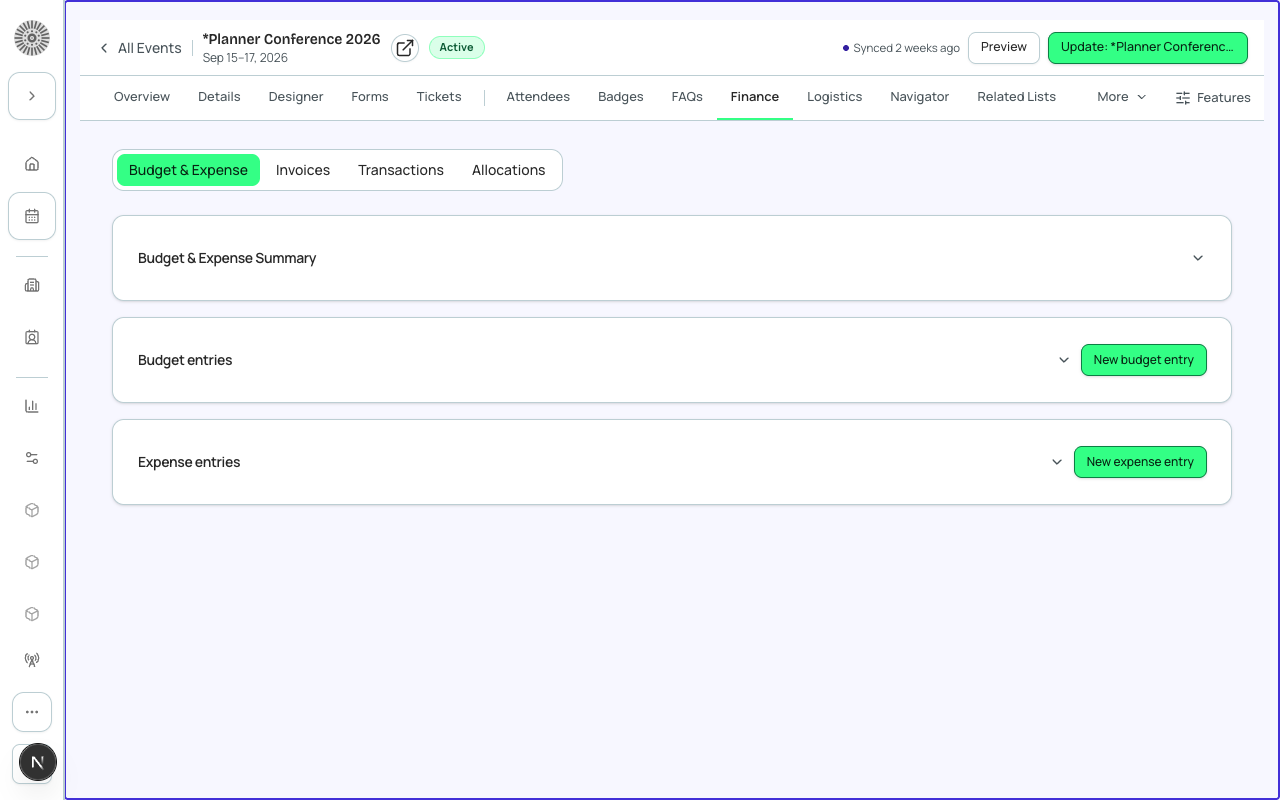The height and width of the screenshot is (800, 1280).
Task: Open the event in a new window via the external link icon
Action: (x=405, y=48)
